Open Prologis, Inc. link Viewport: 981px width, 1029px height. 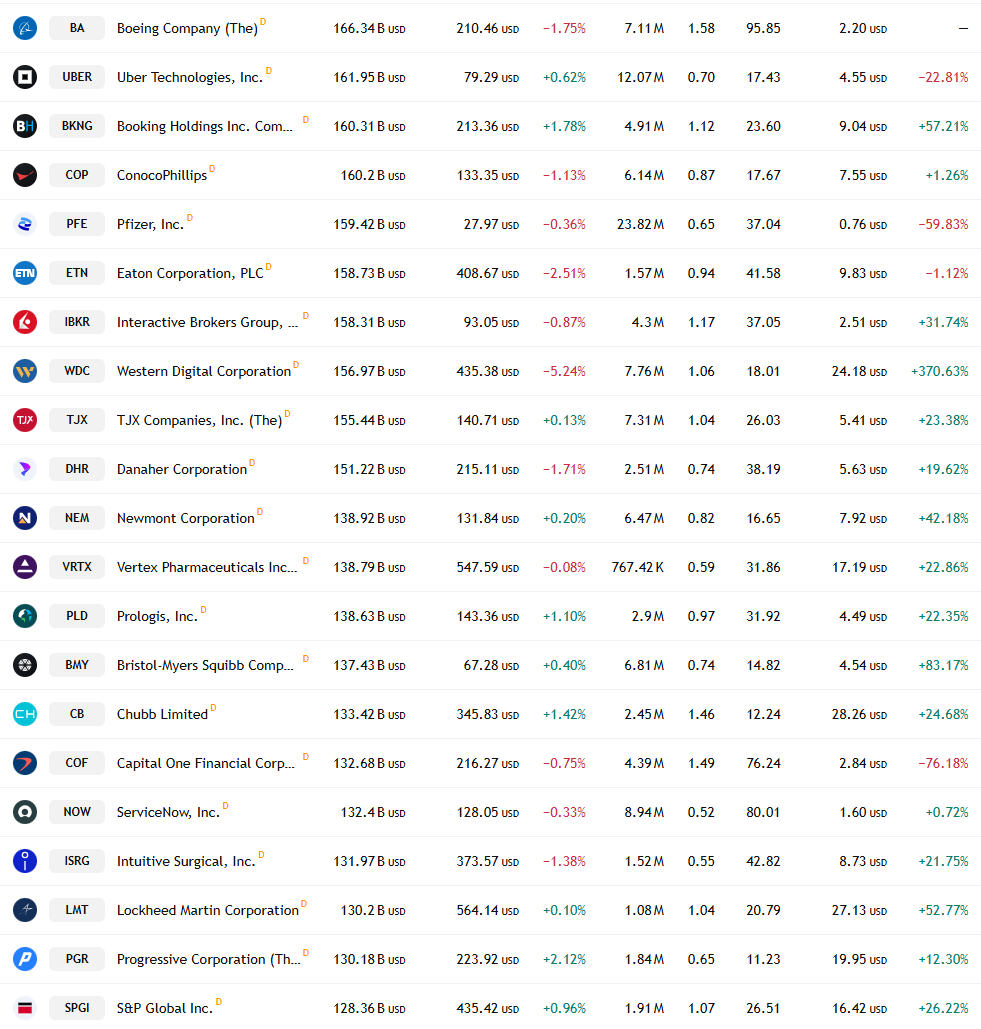point(157,617)
